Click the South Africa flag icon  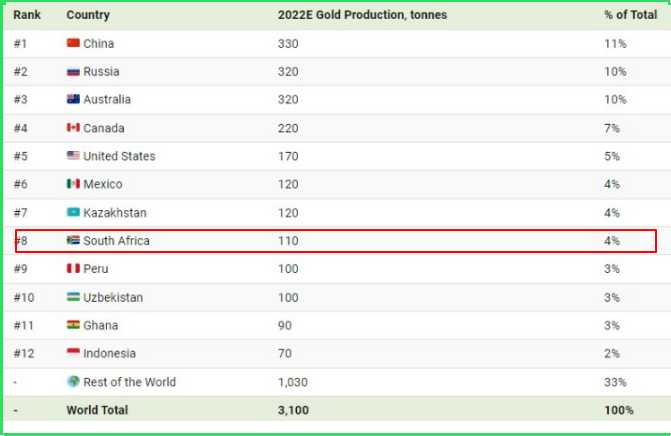point(73,240)
